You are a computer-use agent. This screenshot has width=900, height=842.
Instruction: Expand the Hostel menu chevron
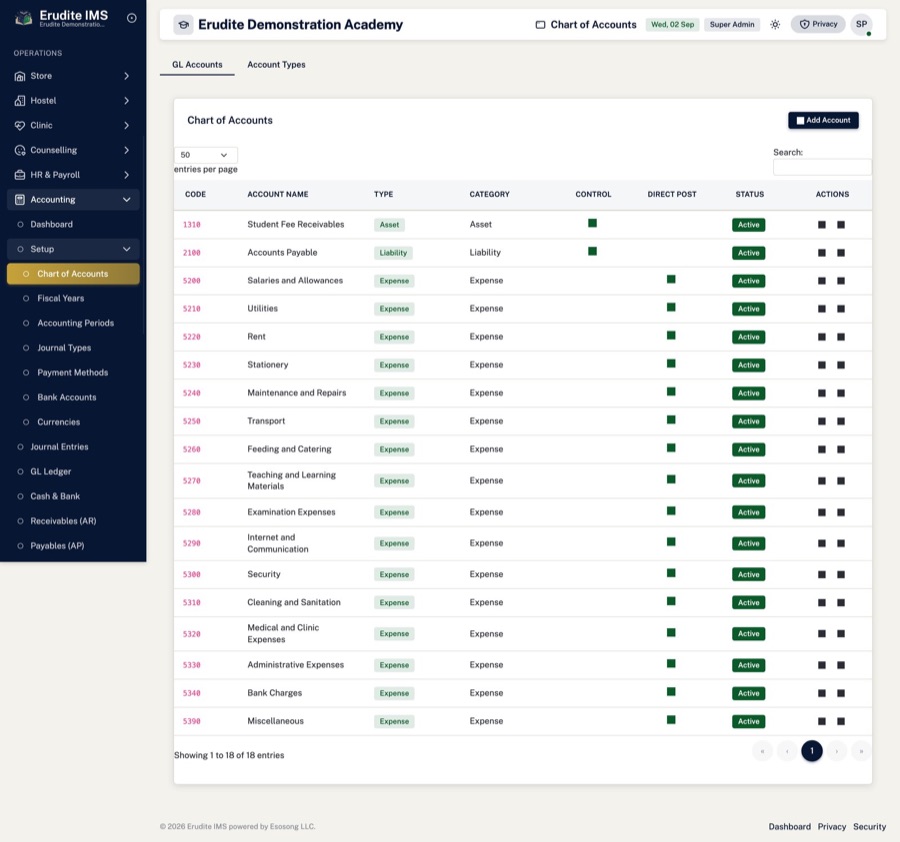[x=126, y=101]
